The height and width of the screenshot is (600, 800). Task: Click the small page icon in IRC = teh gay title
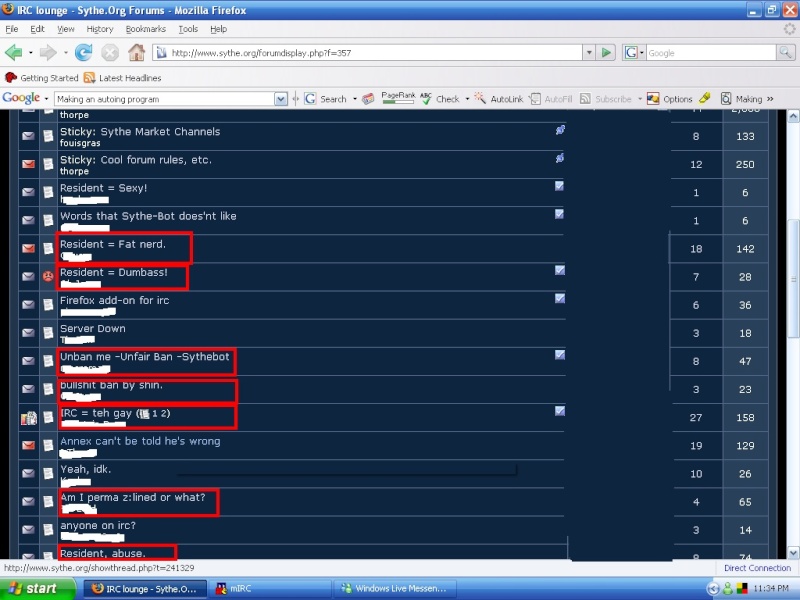coord(145,414)
